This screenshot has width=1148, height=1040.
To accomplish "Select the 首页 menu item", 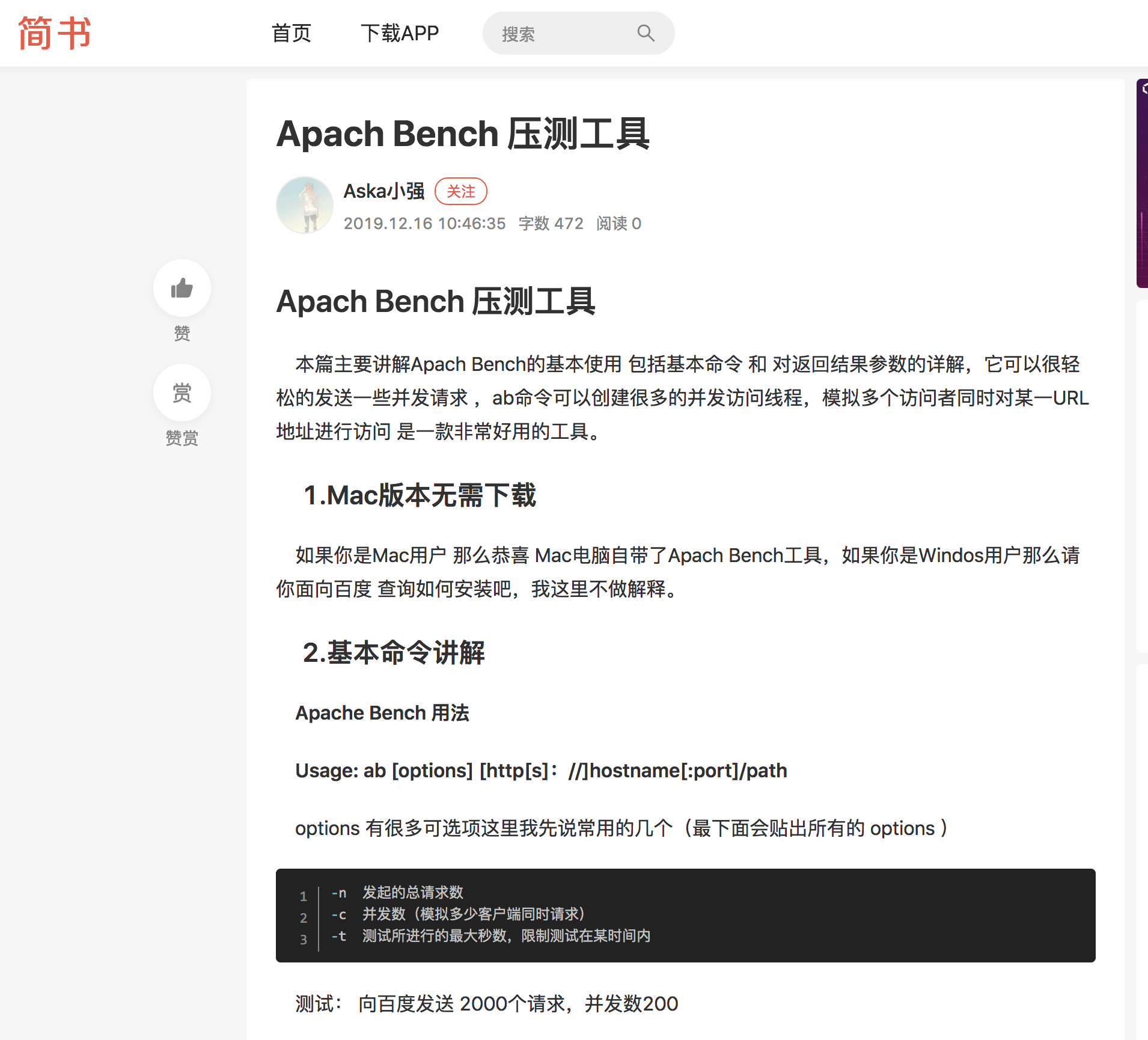I will click(292, 33).
